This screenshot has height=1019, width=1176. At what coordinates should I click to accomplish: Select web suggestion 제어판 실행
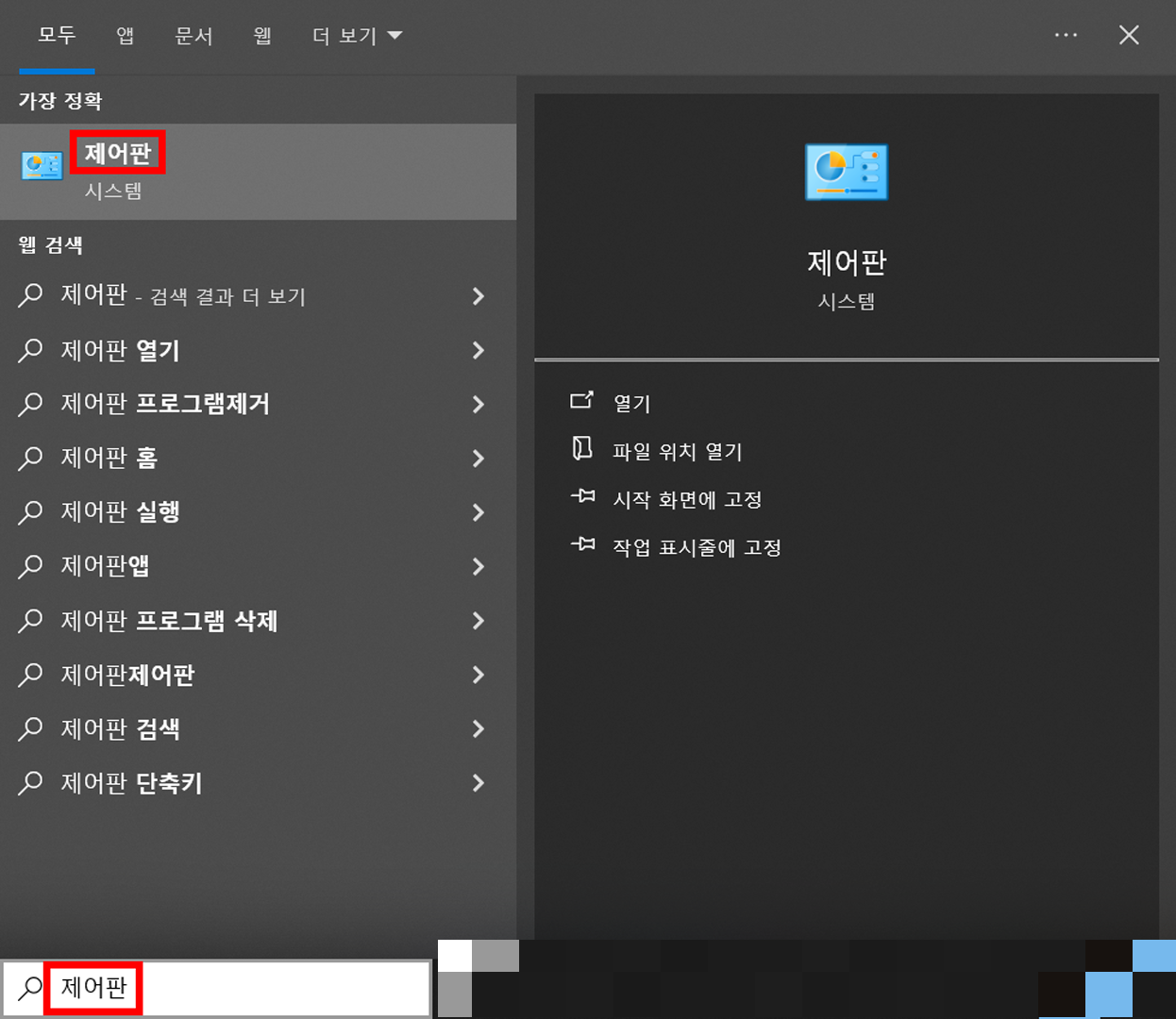coord(258,512)
